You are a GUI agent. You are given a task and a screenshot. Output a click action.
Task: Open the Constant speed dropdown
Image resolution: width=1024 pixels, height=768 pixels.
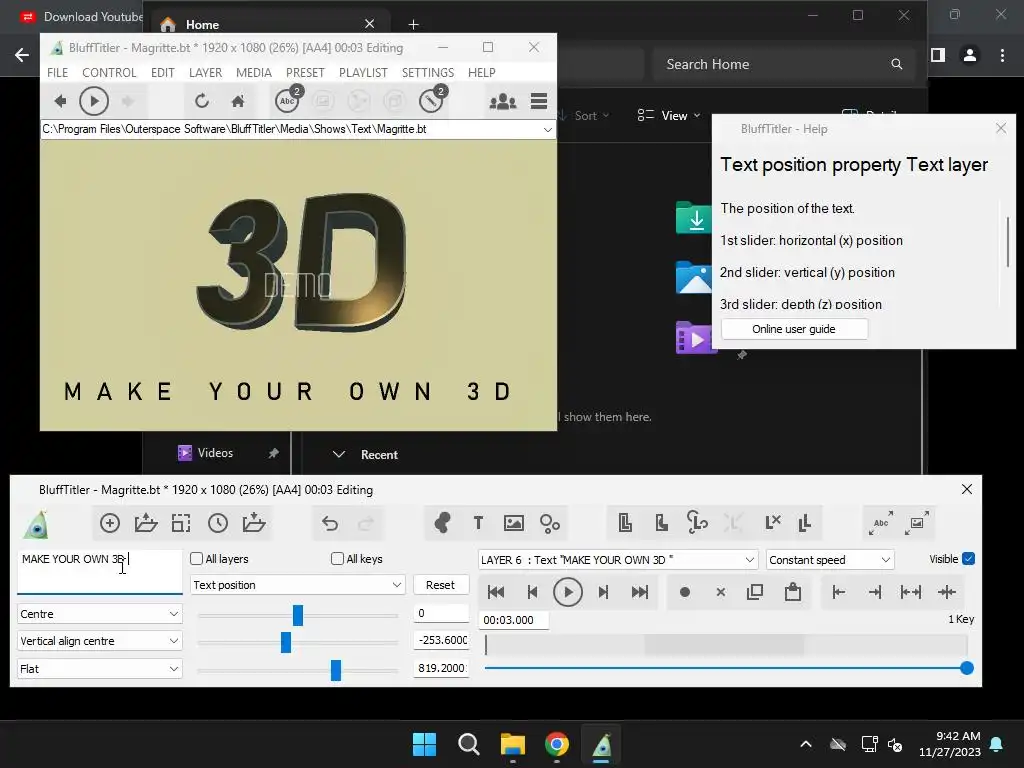(830, 560)
